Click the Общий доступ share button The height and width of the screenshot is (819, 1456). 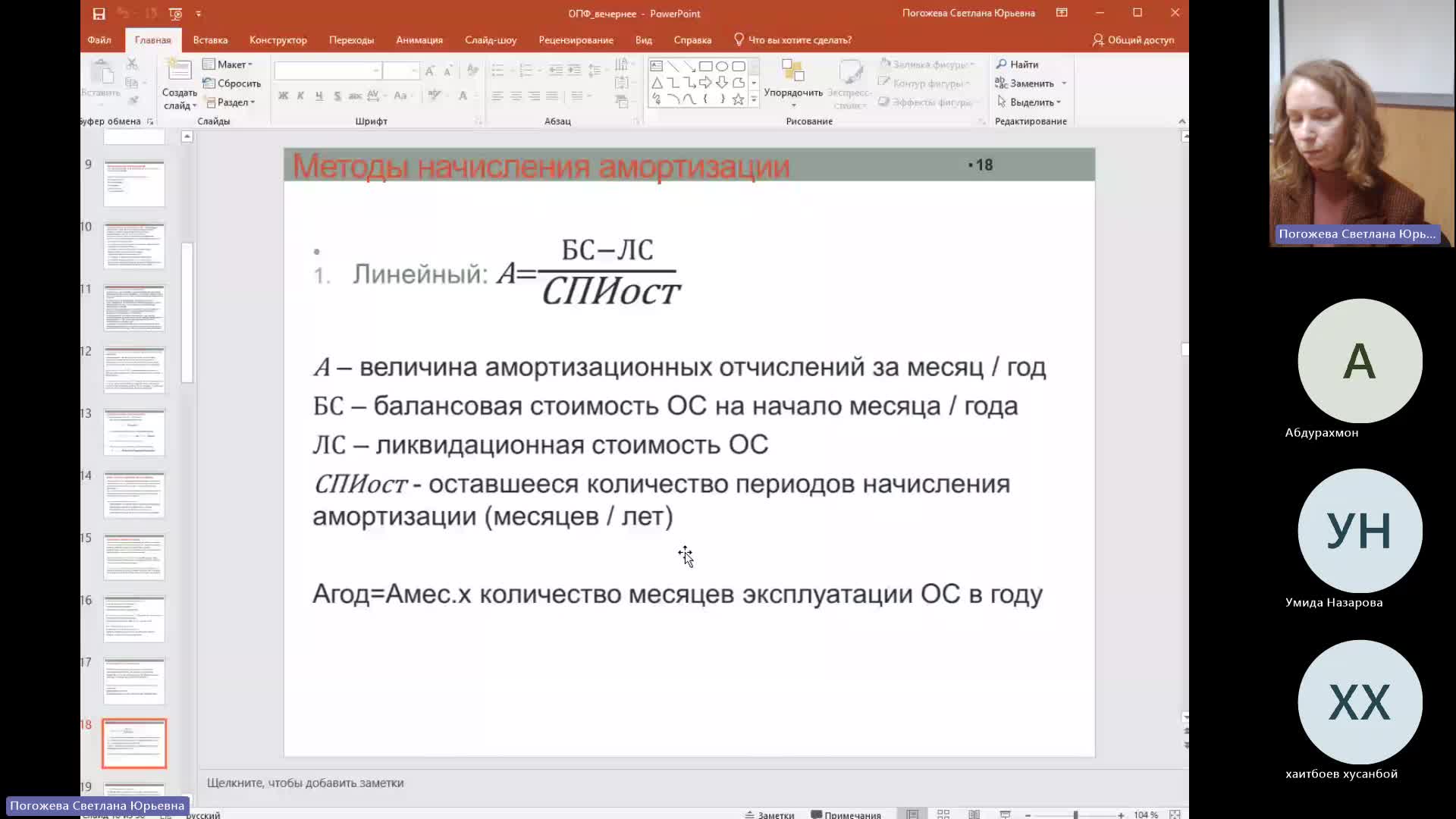tap(1133, 40)
